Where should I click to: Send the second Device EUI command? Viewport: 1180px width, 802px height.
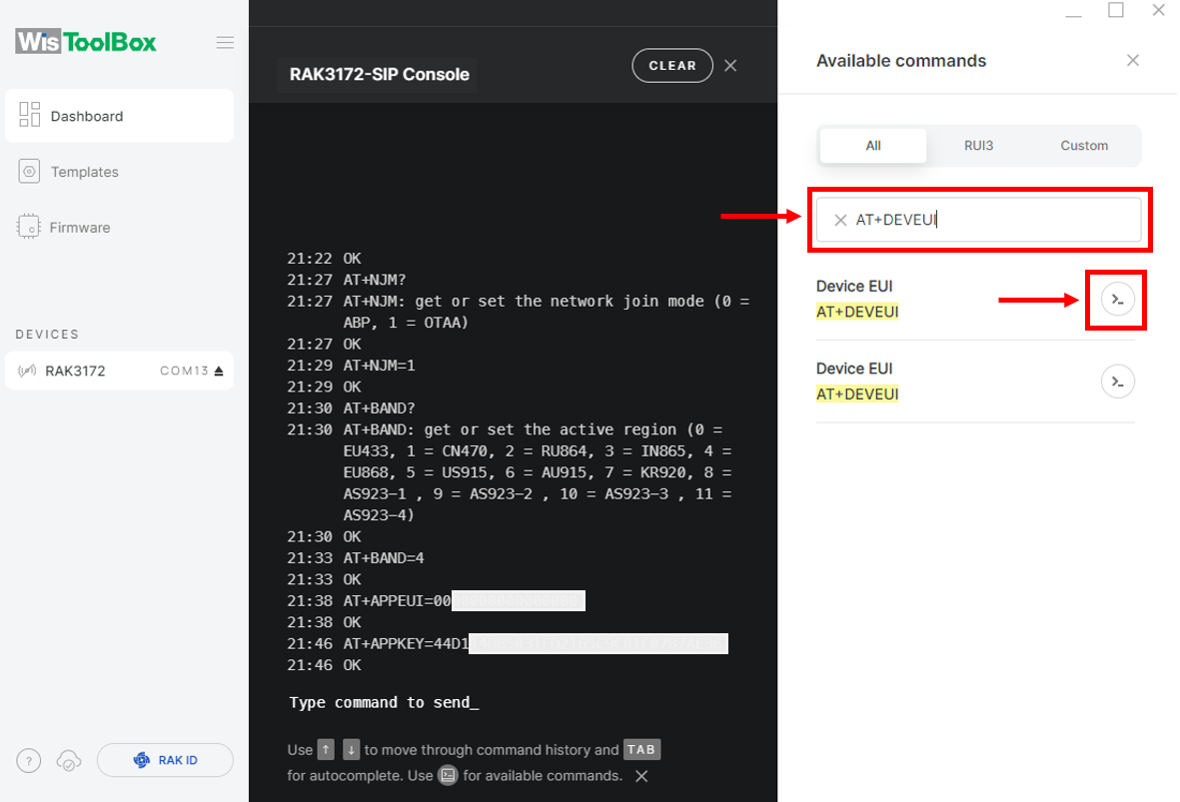1118,381
